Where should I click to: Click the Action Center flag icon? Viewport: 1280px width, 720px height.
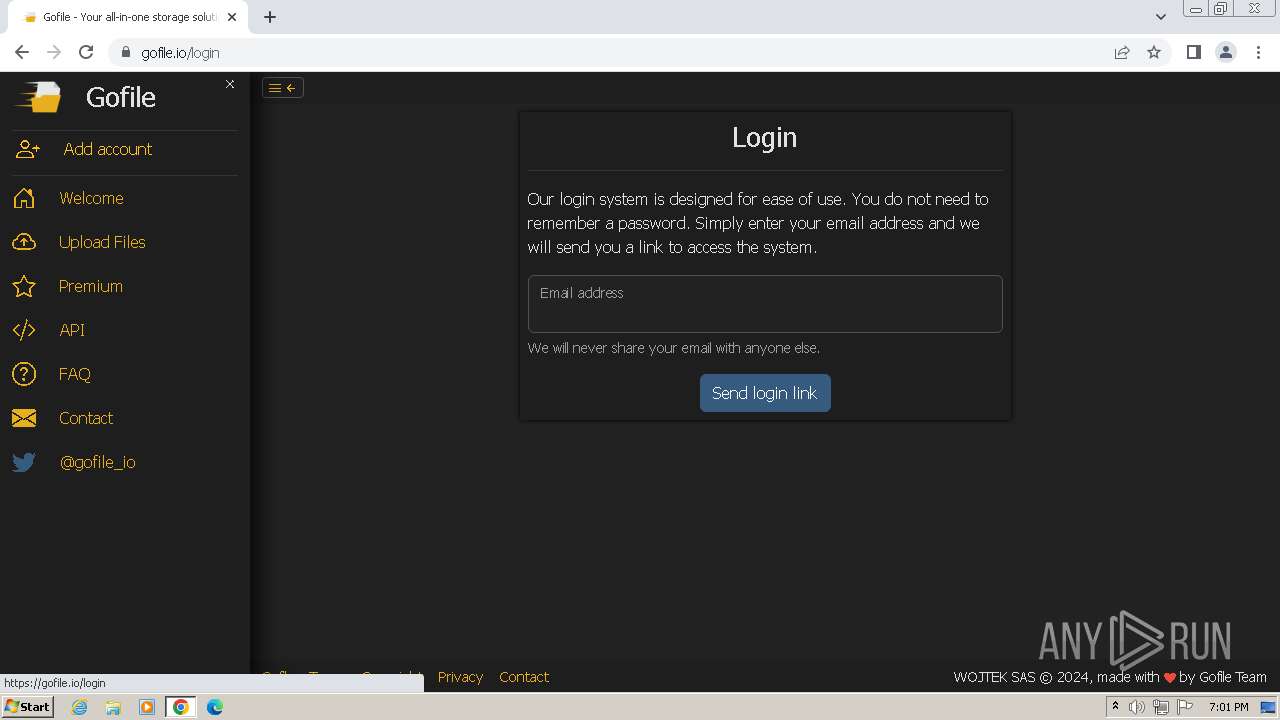1185,707
